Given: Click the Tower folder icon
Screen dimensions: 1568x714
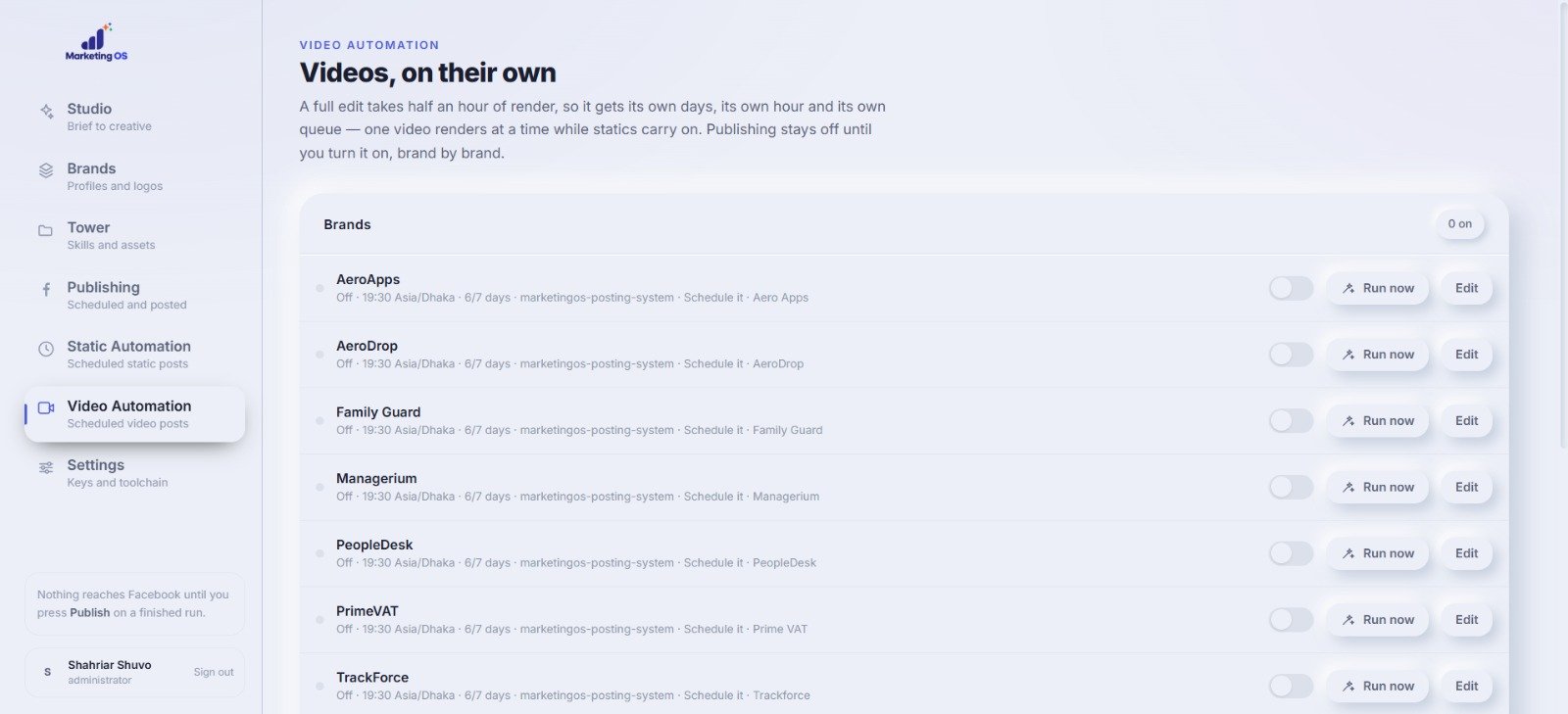Looking at the screenshot, I should tap(45, 231).
